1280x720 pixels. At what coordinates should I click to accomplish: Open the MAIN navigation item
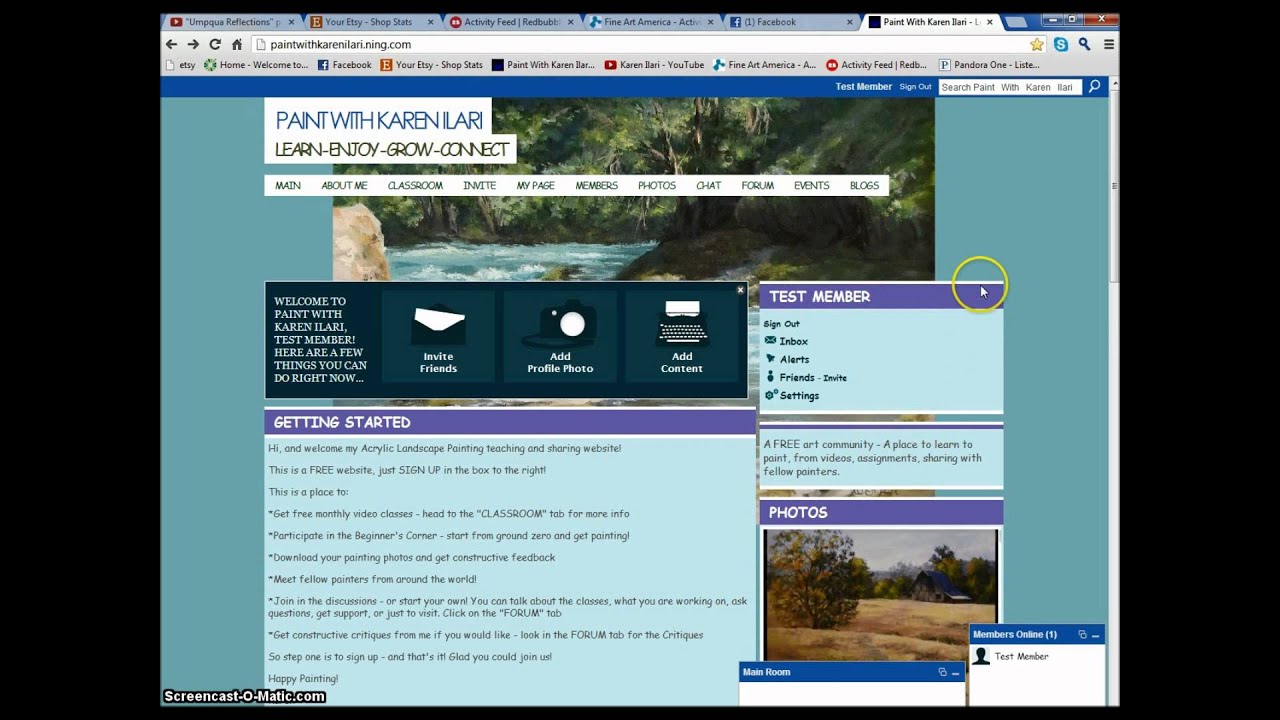(x=288, y=186)
